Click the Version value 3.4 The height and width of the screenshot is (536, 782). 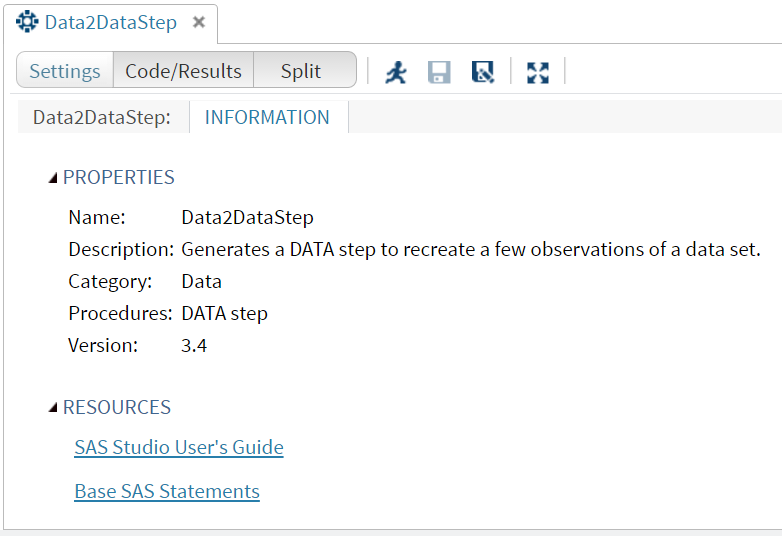pos(194,345)
